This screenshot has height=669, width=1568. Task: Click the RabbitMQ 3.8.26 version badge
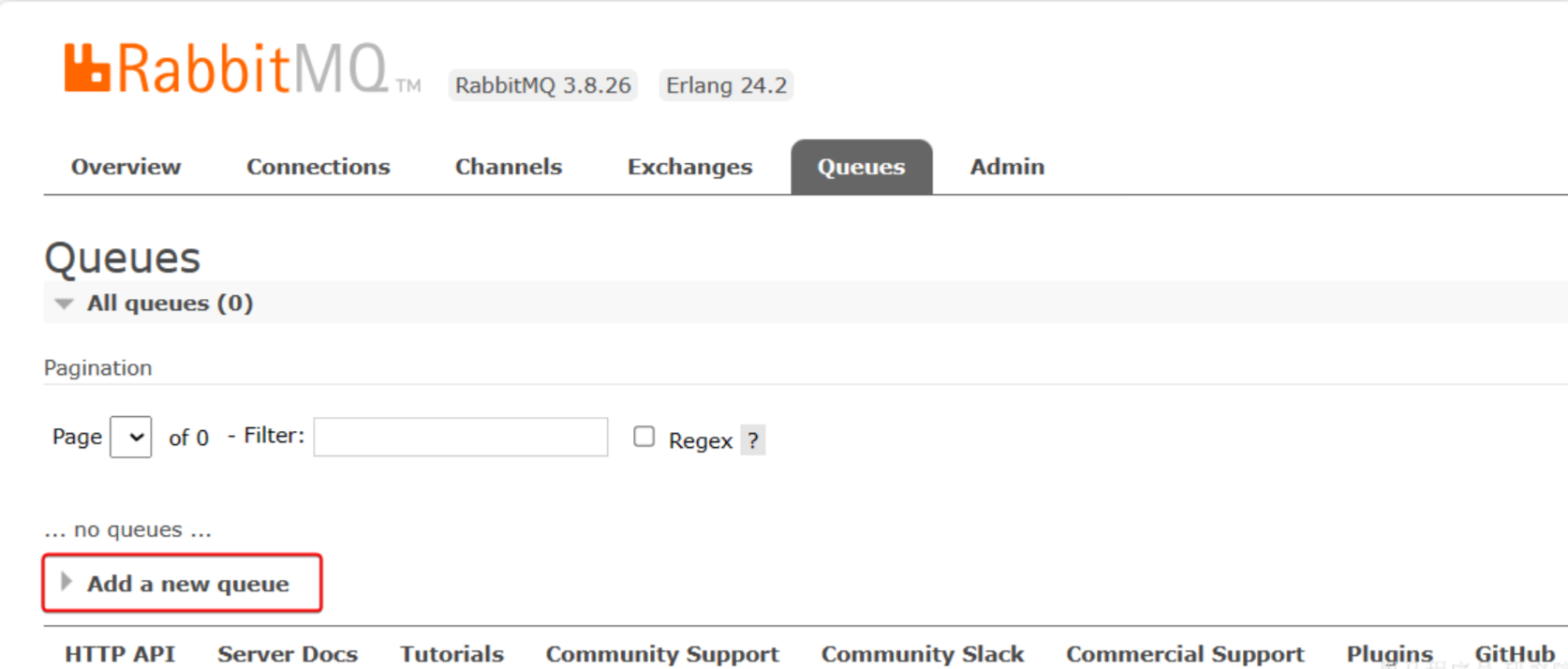[543, 85]
